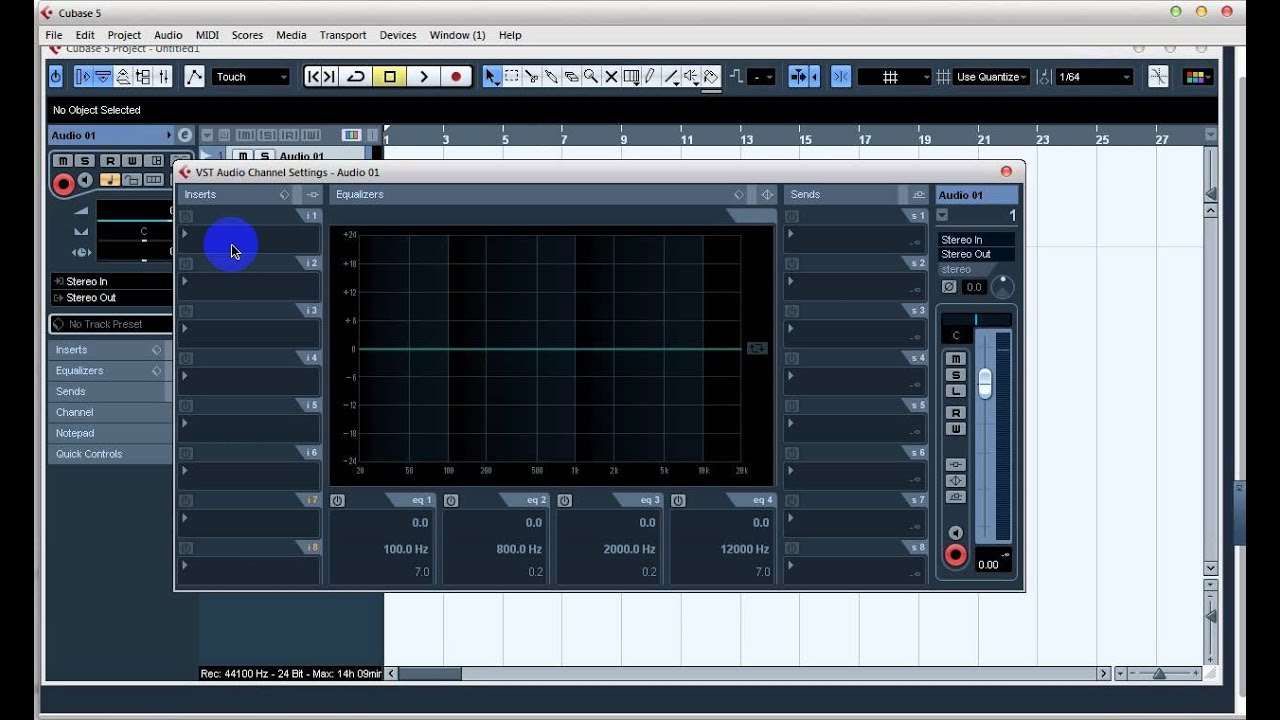Go to previous marker in transport
The width and height of the screenshot is (1280, 720).
[313, 77]
